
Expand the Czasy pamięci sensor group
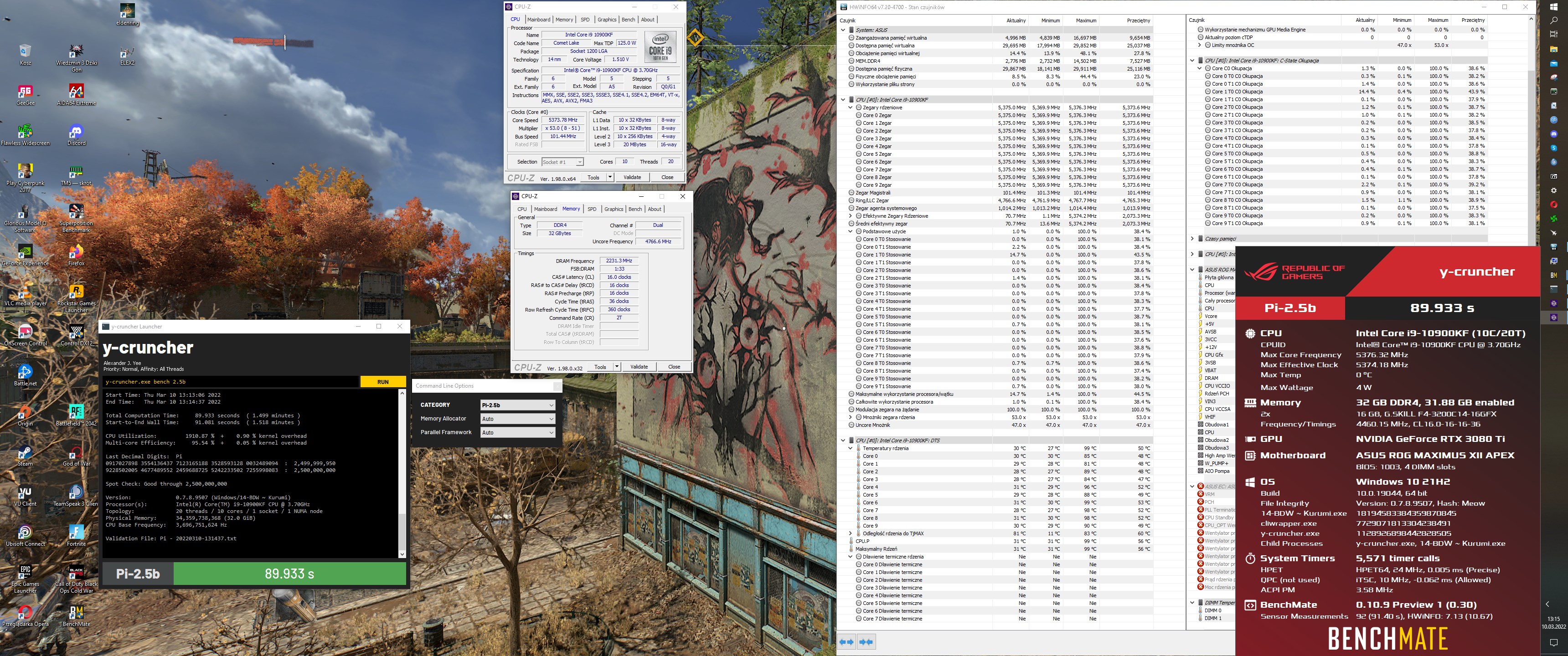click(x=1192, y=239)
